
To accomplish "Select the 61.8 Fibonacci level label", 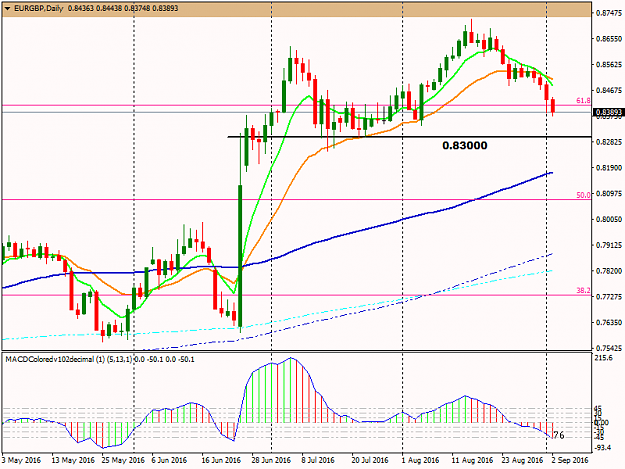I will (583, 101).
